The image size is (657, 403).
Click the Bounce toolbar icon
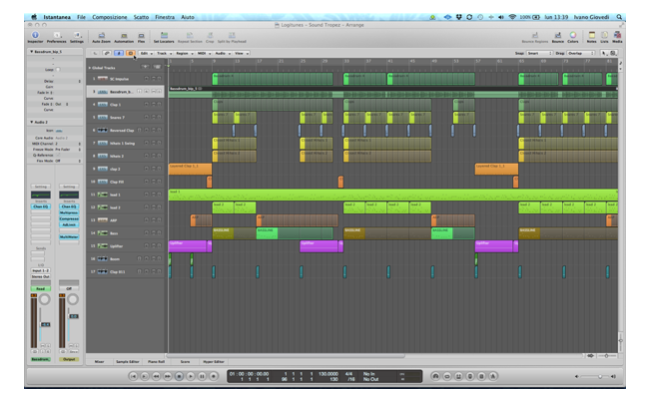(x=558, y=37)
